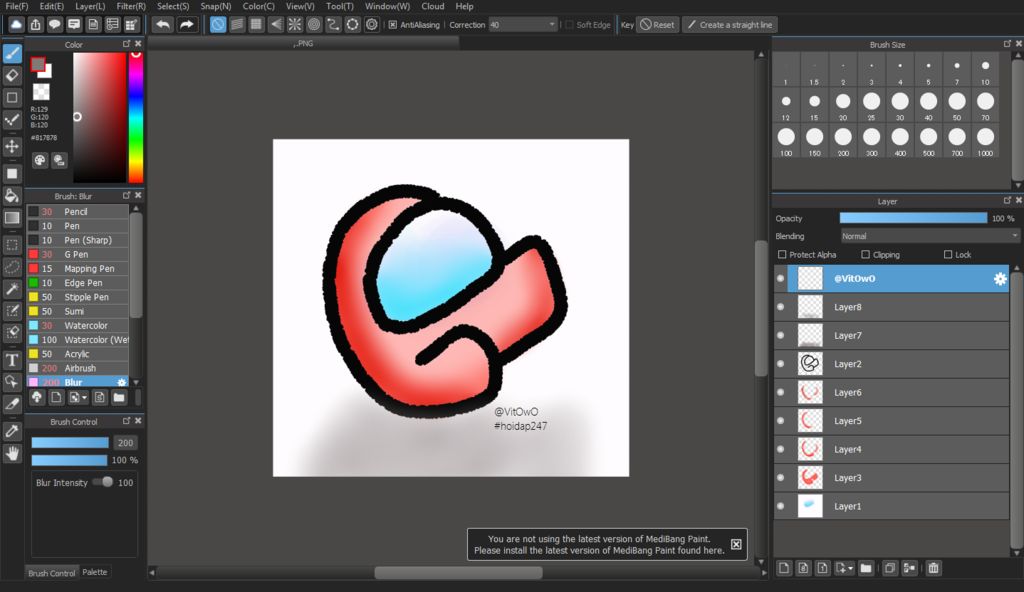
Task: Click the Redo arrow
Action: (187, 25)
